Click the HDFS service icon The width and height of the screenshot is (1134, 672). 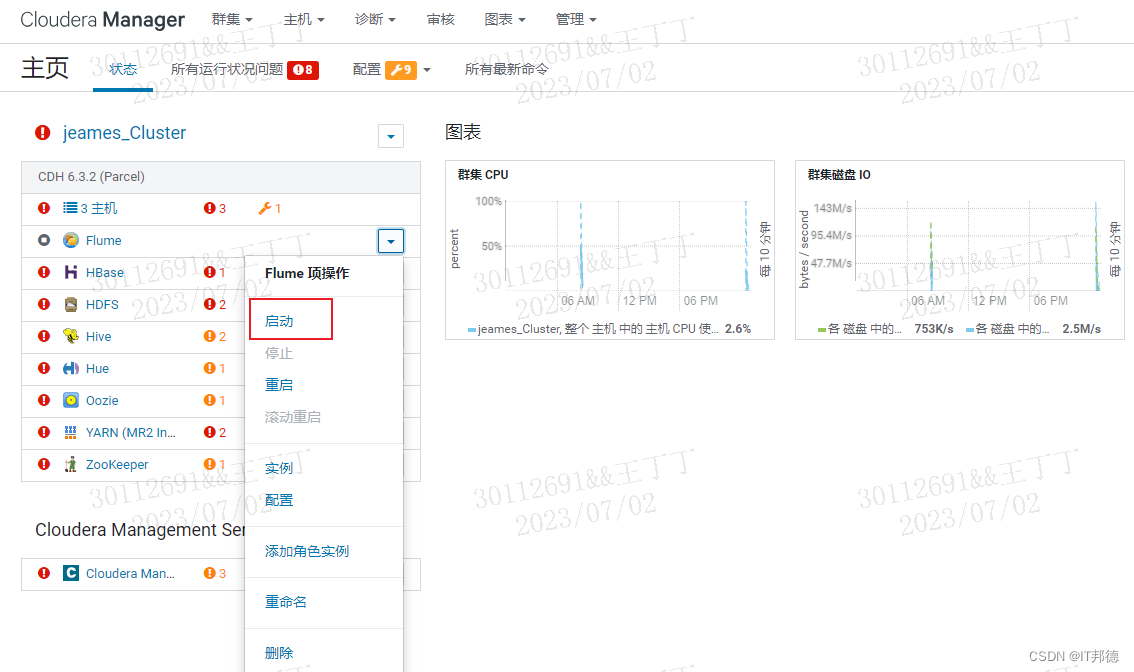tap(71, 305)
